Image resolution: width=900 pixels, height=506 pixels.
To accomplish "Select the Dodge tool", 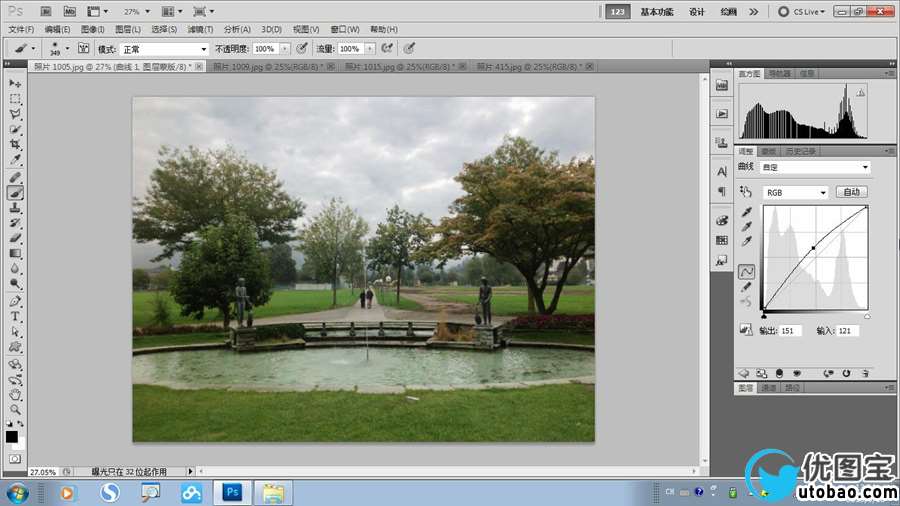I will coord(15,284).
